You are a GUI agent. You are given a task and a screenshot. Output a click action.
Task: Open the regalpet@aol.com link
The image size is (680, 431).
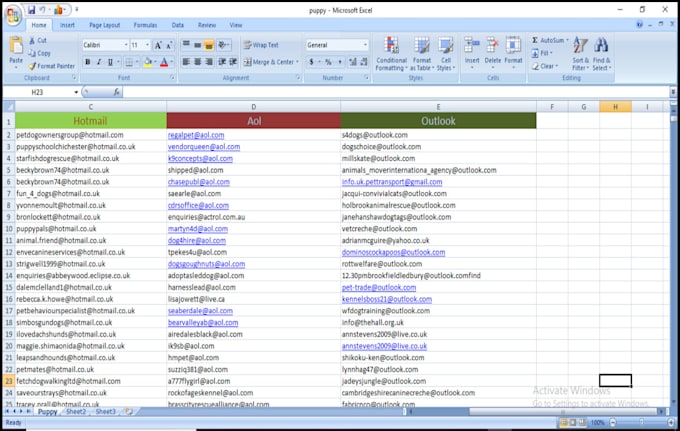point(196,135)
